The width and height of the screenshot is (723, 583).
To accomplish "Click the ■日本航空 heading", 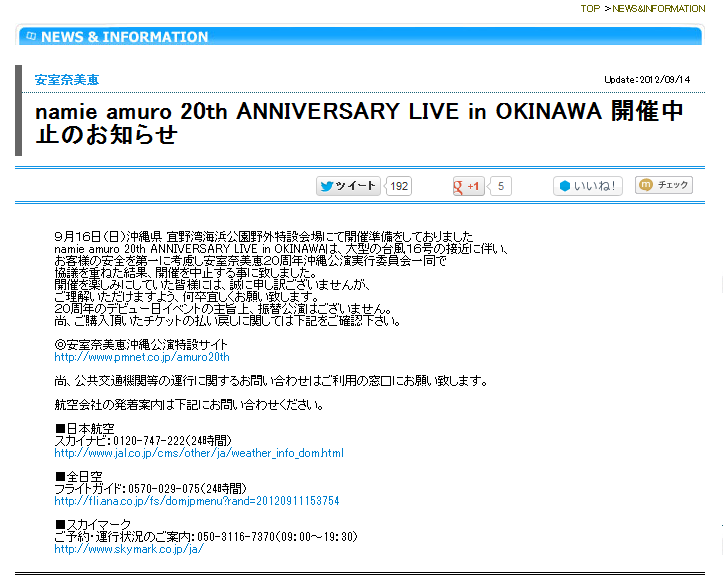I will tap(84, 428).
